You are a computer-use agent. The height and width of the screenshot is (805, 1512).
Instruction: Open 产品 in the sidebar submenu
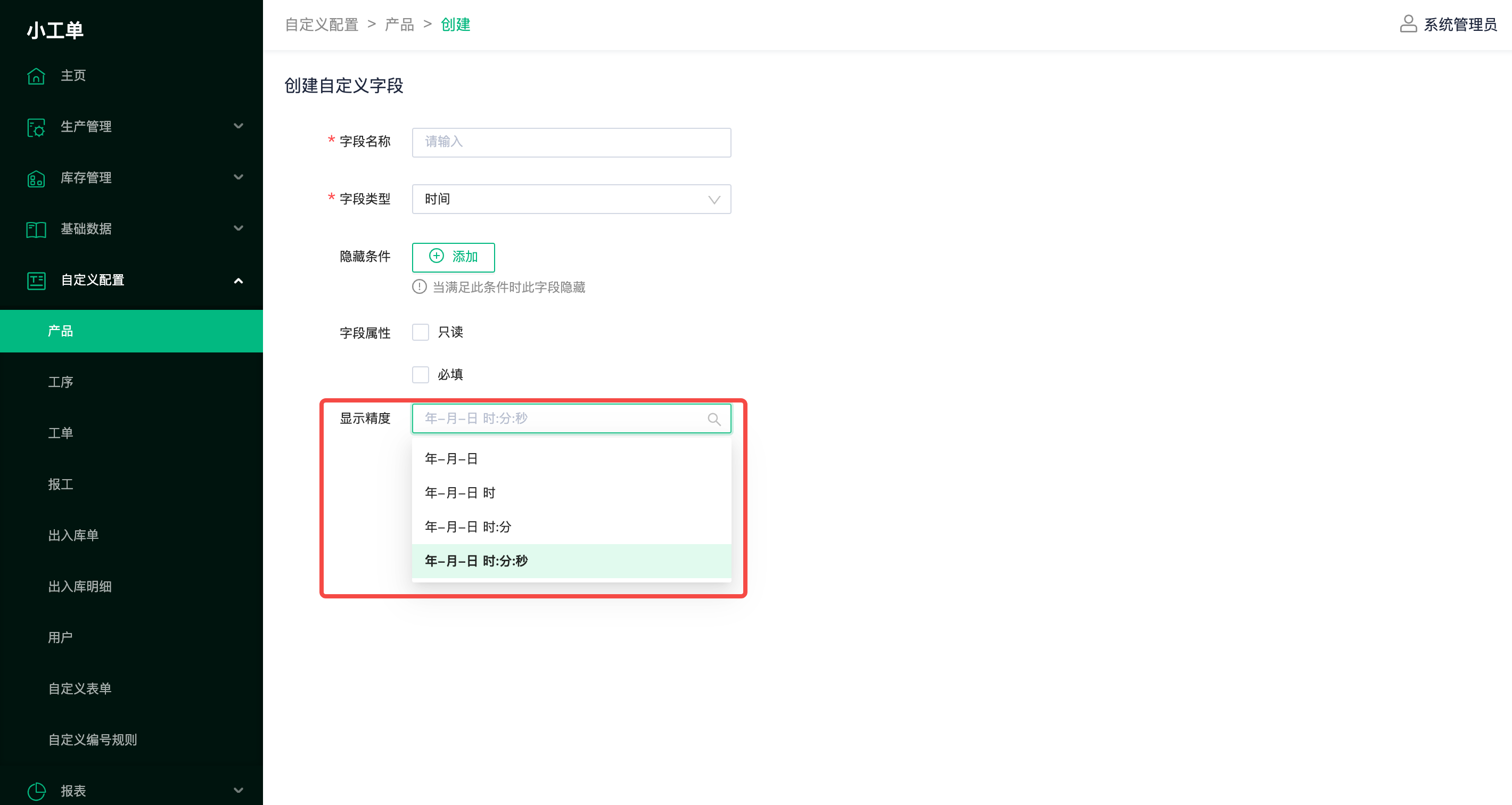[x=132, y=331]
